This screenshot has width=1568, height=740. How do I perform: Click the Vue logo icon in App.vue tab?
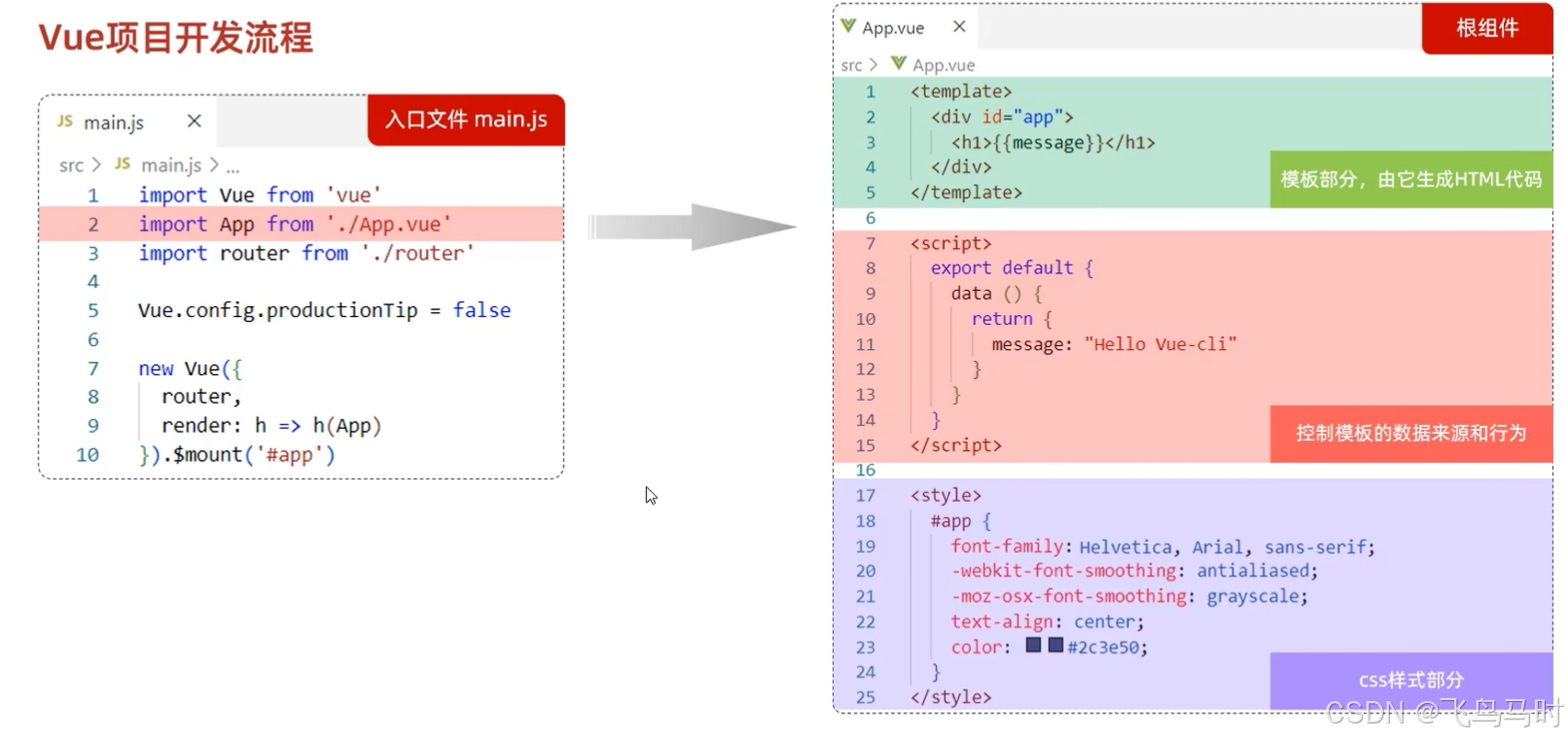point(849,26)
